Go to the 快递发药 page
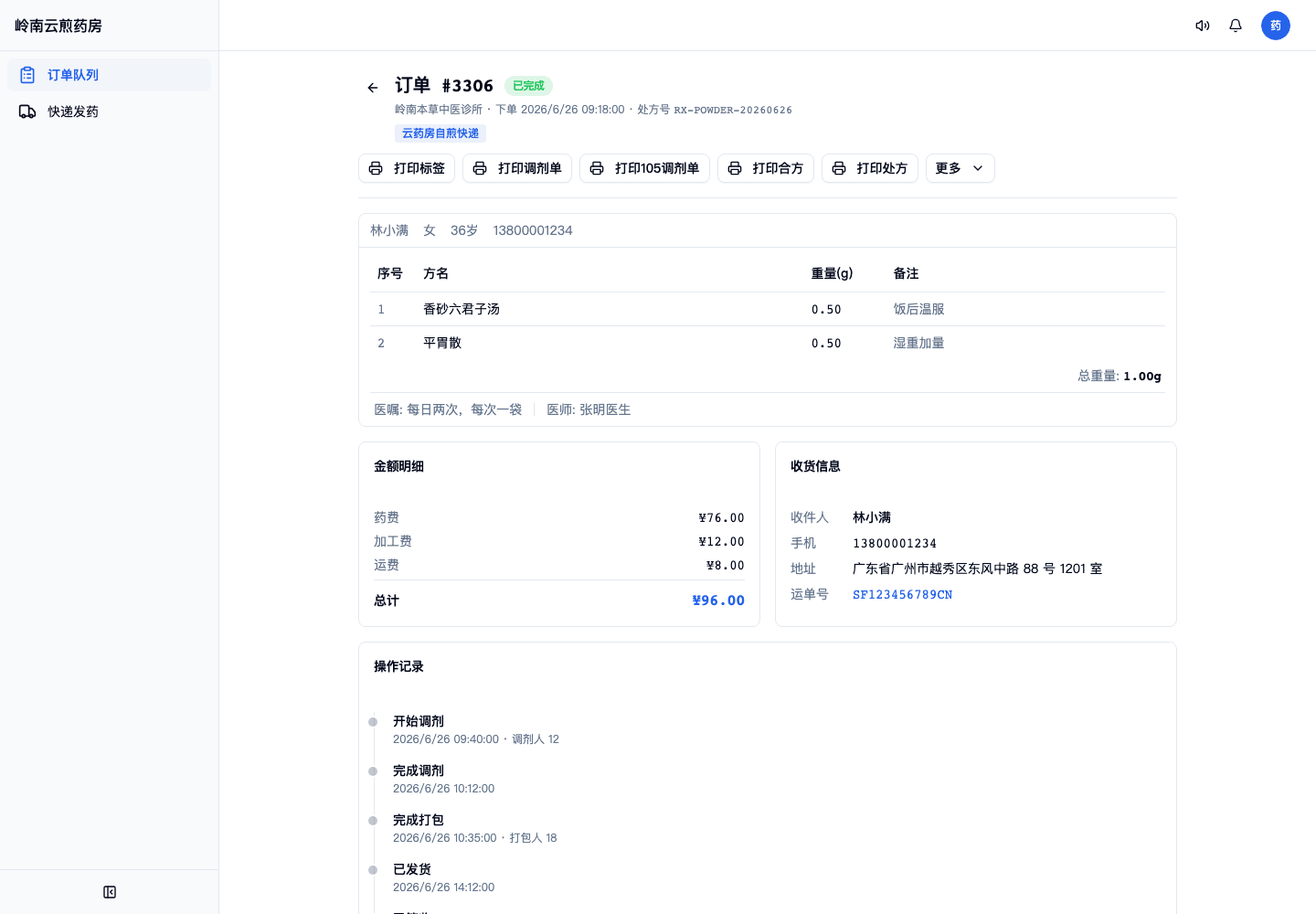Image resolution: width=1316 pixels, height=914 pixels. 109,112
